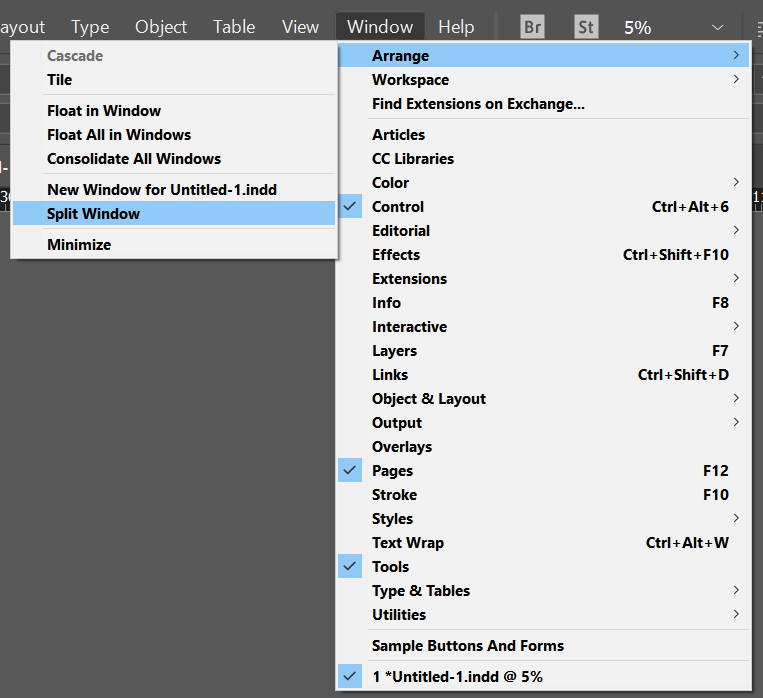Switch to document 1 *Untitled-1.indd @ 5%
The image size is (763, 698).
544,677
